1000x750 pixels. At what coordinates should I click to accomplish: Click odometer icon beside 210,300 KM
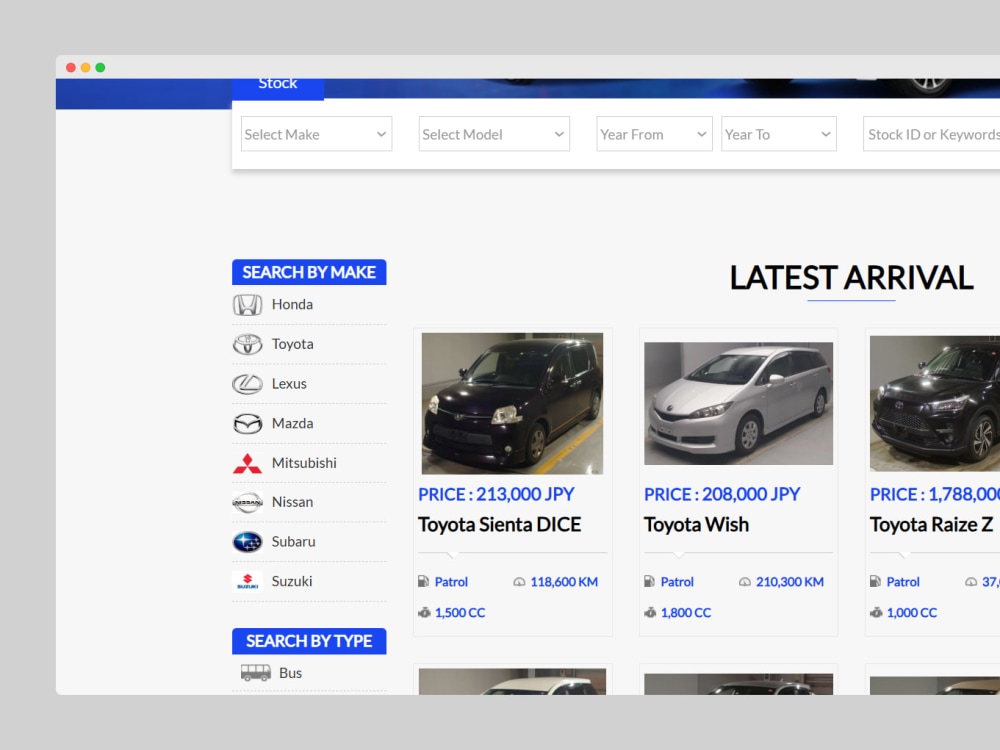745,582
